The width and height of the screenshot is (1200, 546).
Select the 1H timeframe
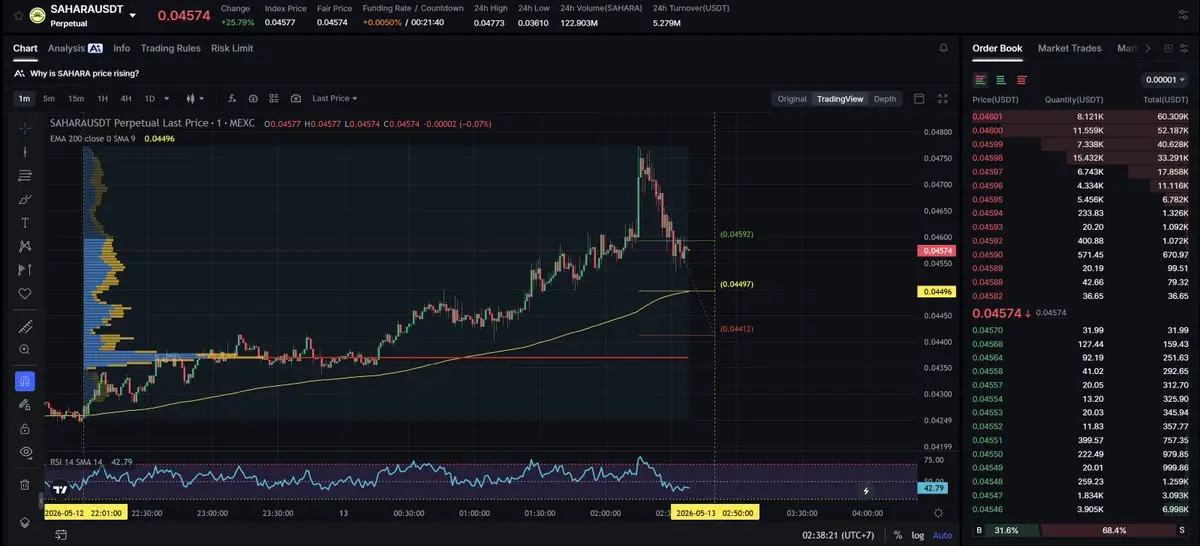(x=102, y=98)
